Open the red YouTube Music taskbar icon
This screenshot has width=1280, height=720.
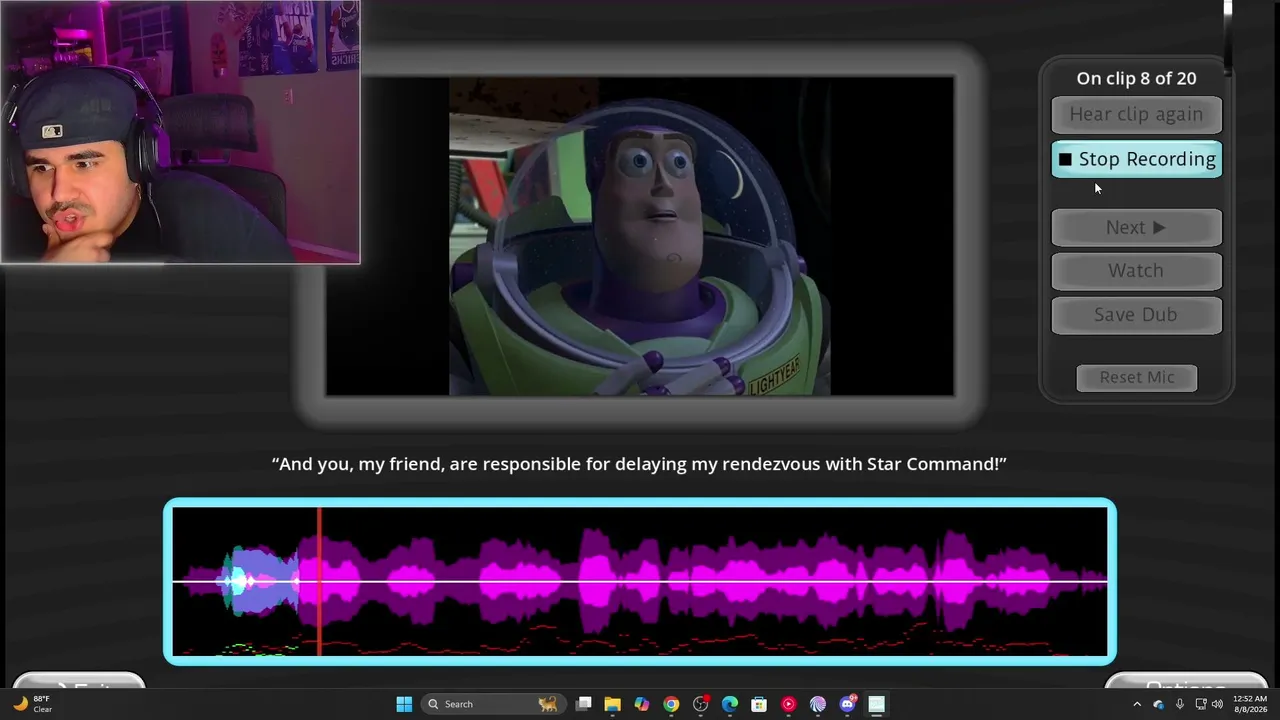[x=788, y=704]
